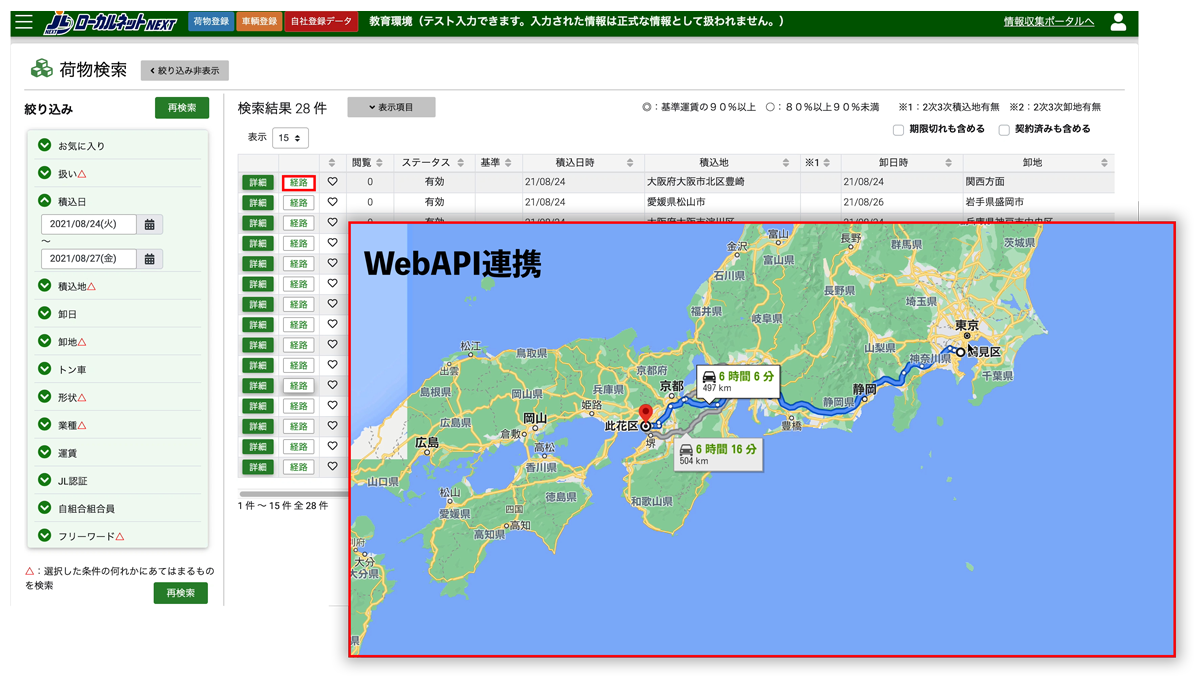Screen dimensions: 1200x686
Task: Expand the 形状 filter section
Action: (45, 397)
